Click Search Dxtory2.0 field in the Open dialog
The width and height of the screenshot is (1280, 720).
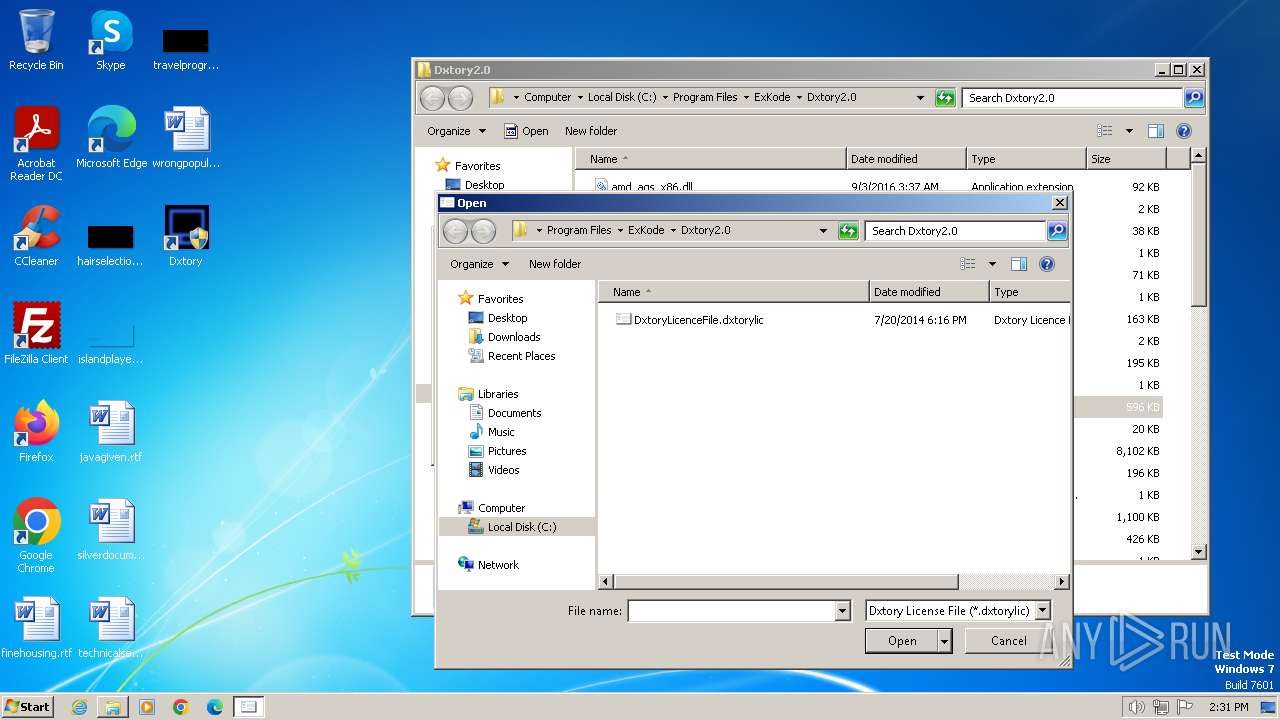(955, 231)
